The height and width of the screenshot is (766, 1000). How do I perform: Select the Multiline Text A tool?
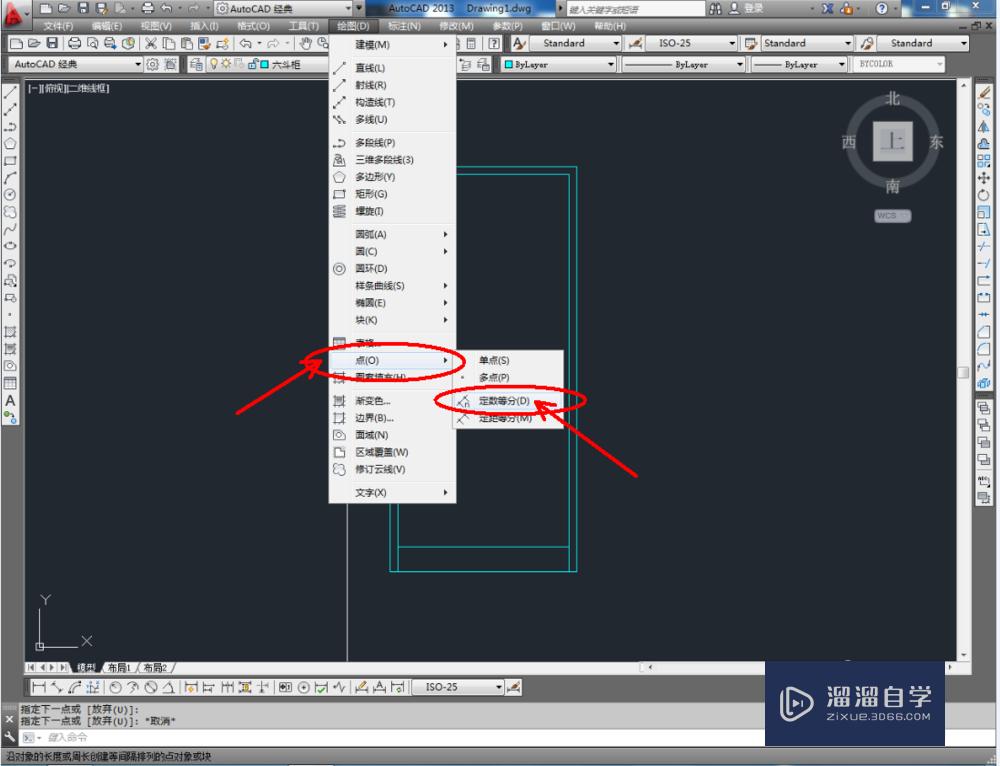10,401
